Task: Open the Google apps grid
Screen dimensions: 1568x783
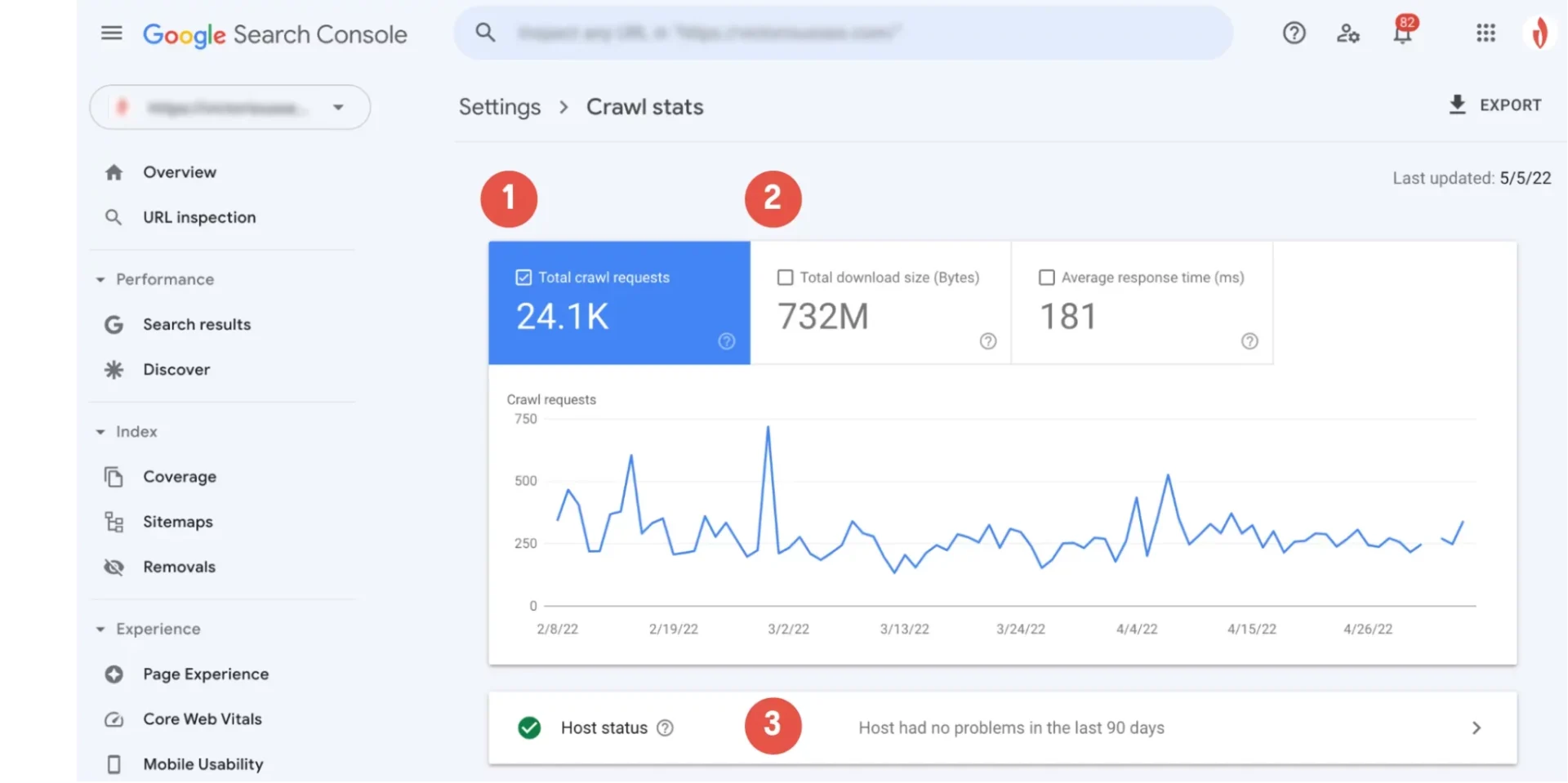Action: click(x=1486, y=33)
